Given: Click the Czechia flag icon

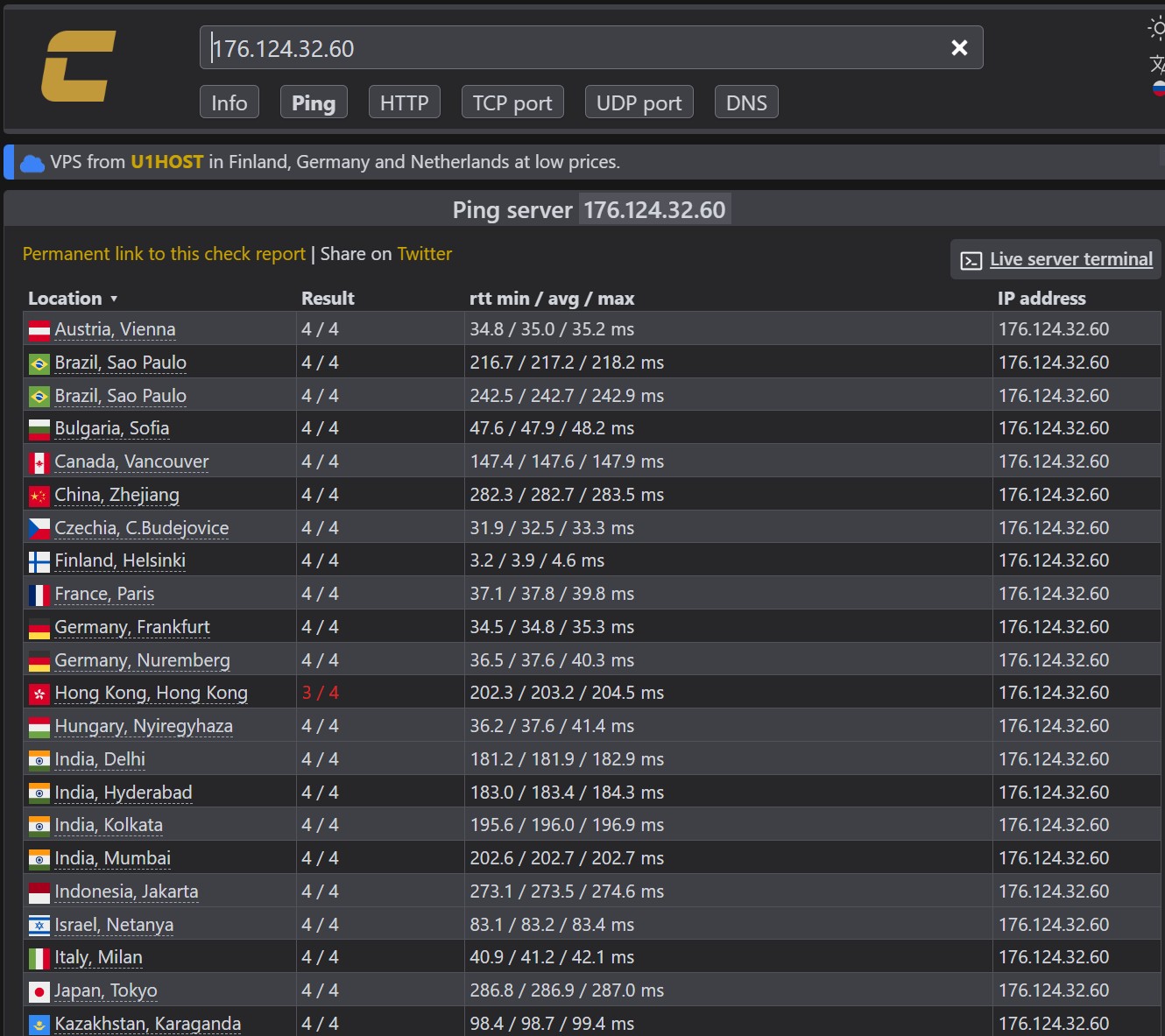Looking at the screenshot, I should (x=39, y=529).
